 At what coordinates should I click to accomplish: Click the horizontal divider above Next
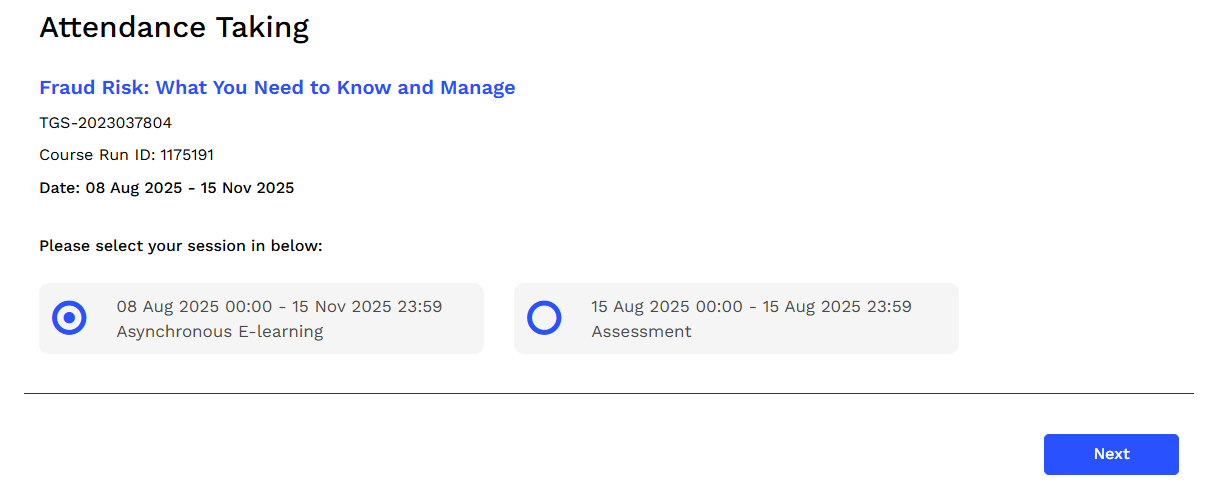(x=608, y=393)
